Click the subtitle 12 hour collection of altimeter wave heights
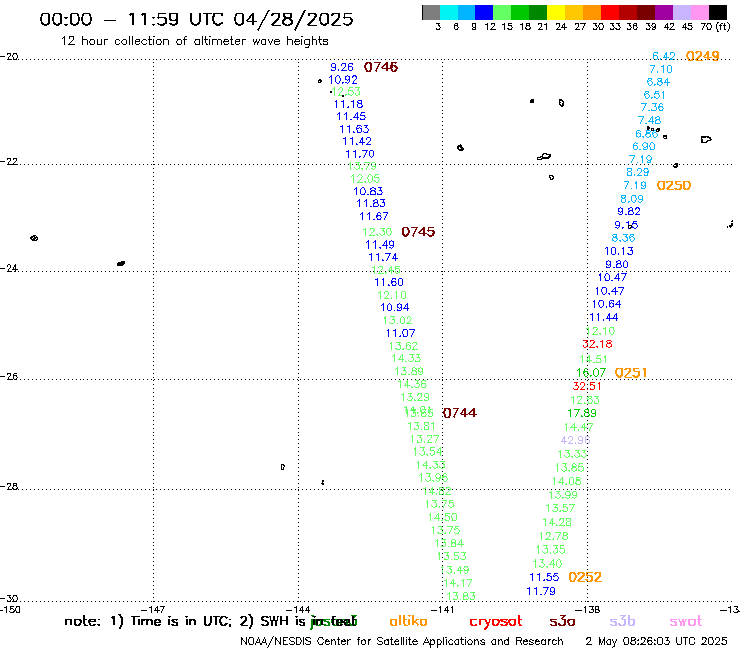Image resolution: width=740 pixels, height=650 pixels. [194, 41]
